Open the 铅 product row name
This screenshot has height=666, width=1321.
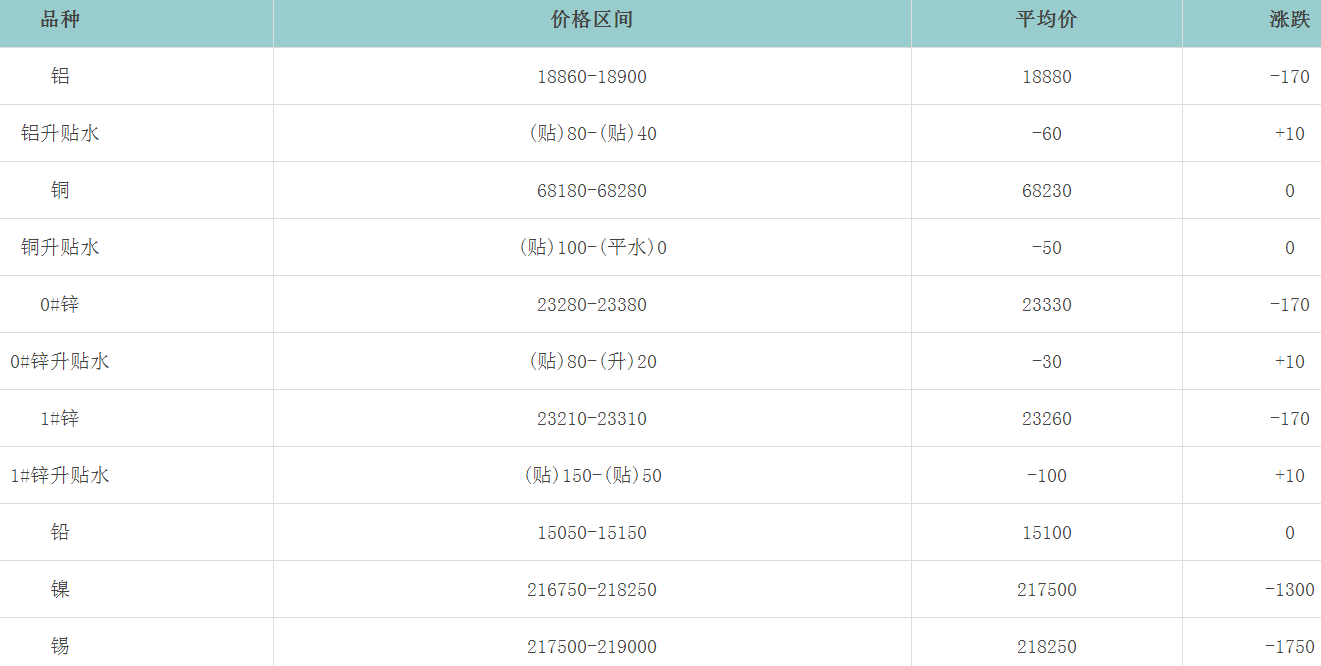click(60, 533)
